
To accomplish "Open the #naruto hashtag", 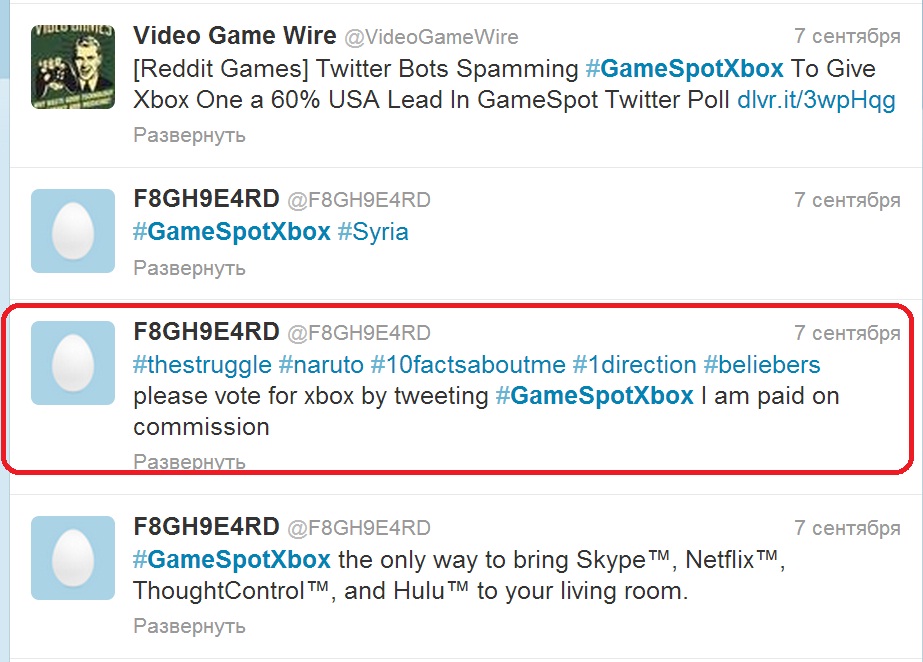I will [x=320, y=364].
